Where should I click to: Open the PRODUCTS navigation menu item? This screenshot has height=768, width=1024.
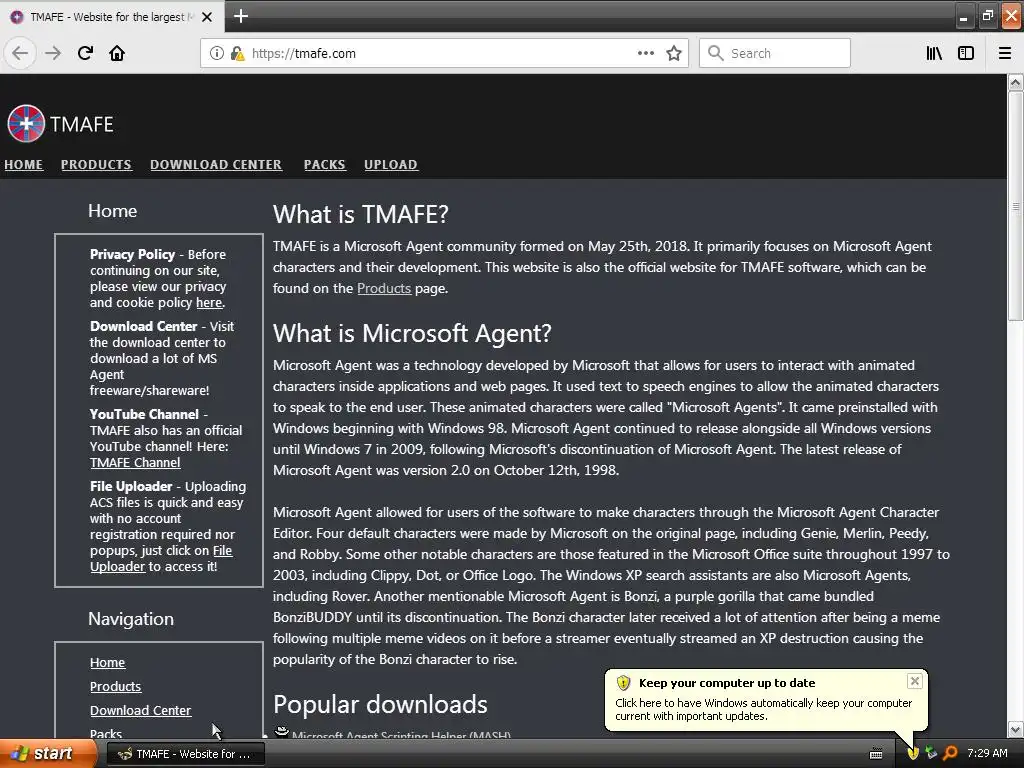96,165
